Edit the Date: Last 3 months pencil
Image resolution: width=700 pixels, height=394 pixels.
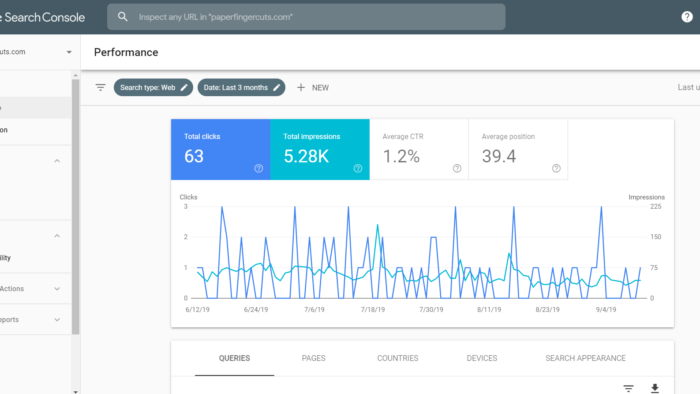click(276, 87)
